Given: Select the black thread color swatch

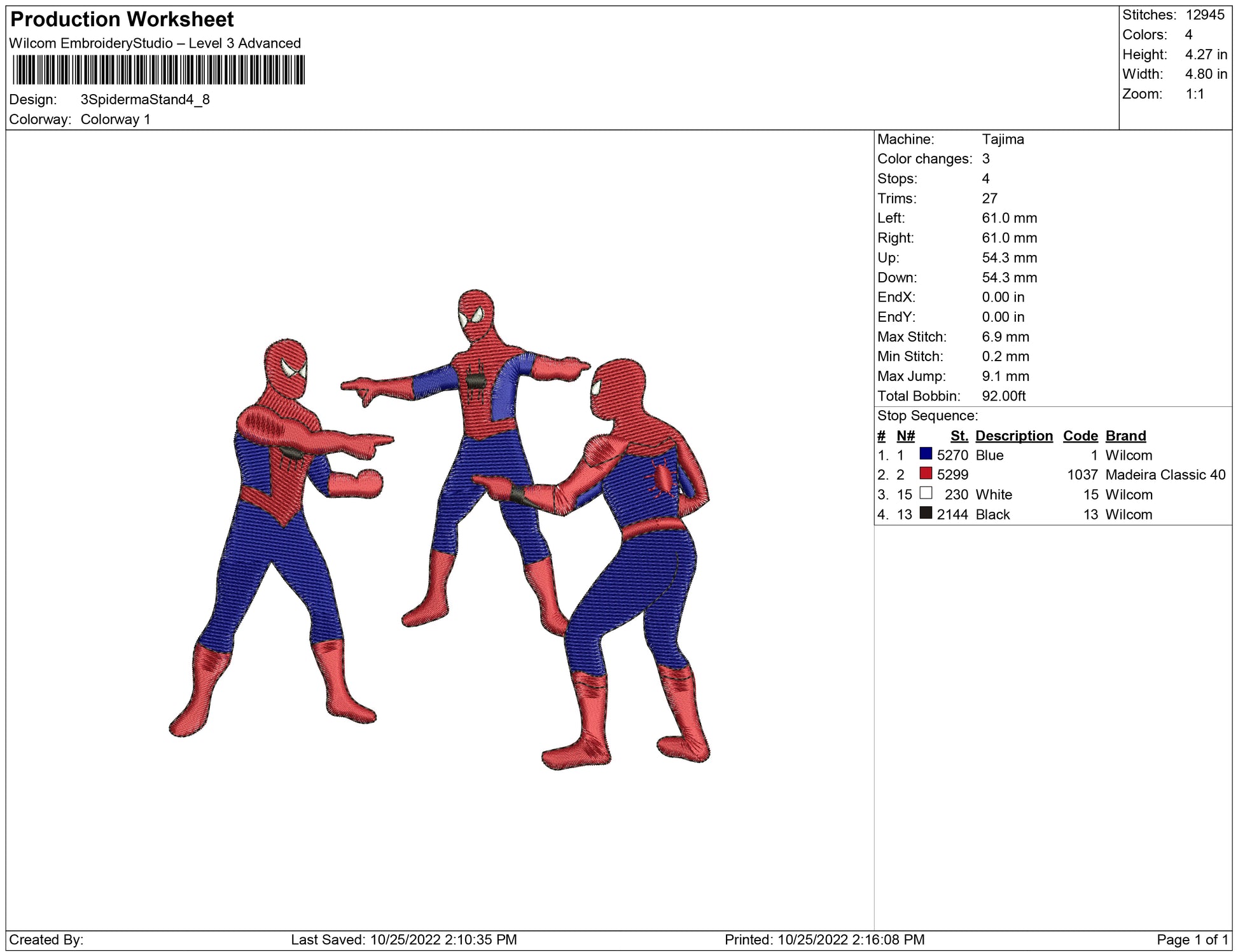Looking at the screenshot, I should (x=926, y=513).
